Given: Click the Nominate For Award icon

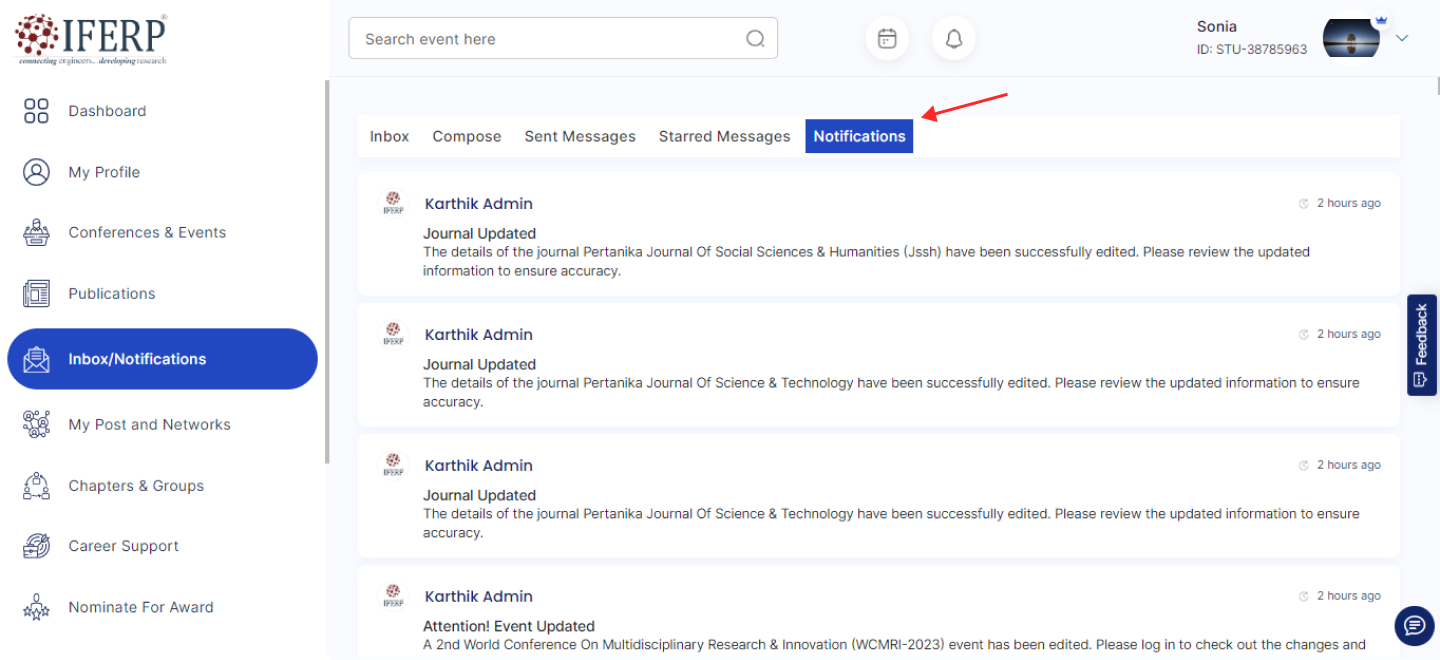Looking at the screenshot, I should pos(36,607).
